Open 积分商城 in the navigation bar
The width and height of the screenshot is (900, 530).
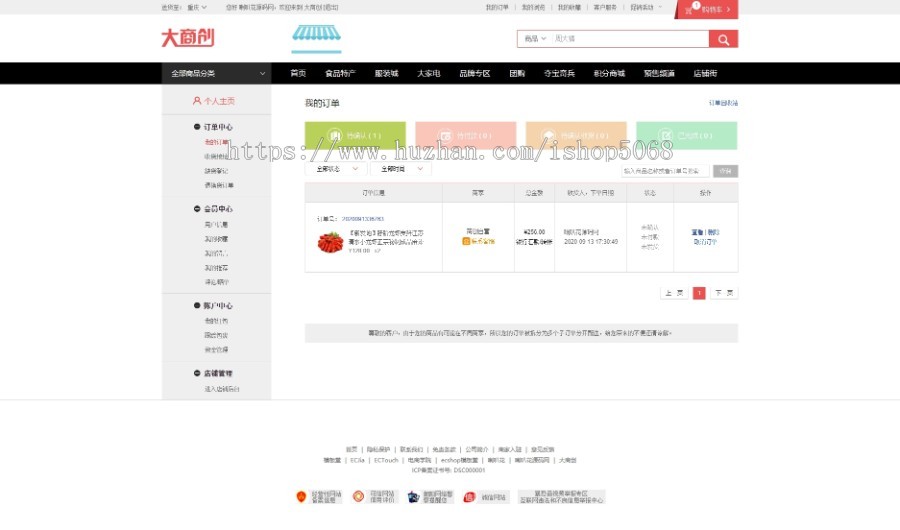click(x=609, y=73)
